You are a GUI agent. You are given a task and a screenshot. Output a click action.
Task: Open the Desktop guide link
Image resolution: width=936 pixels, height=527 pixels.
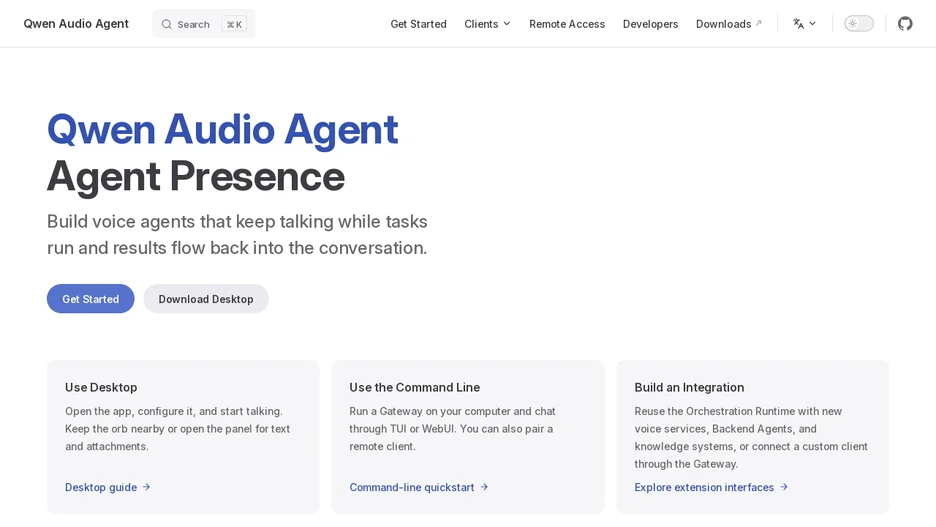click(x=107, y=487)
